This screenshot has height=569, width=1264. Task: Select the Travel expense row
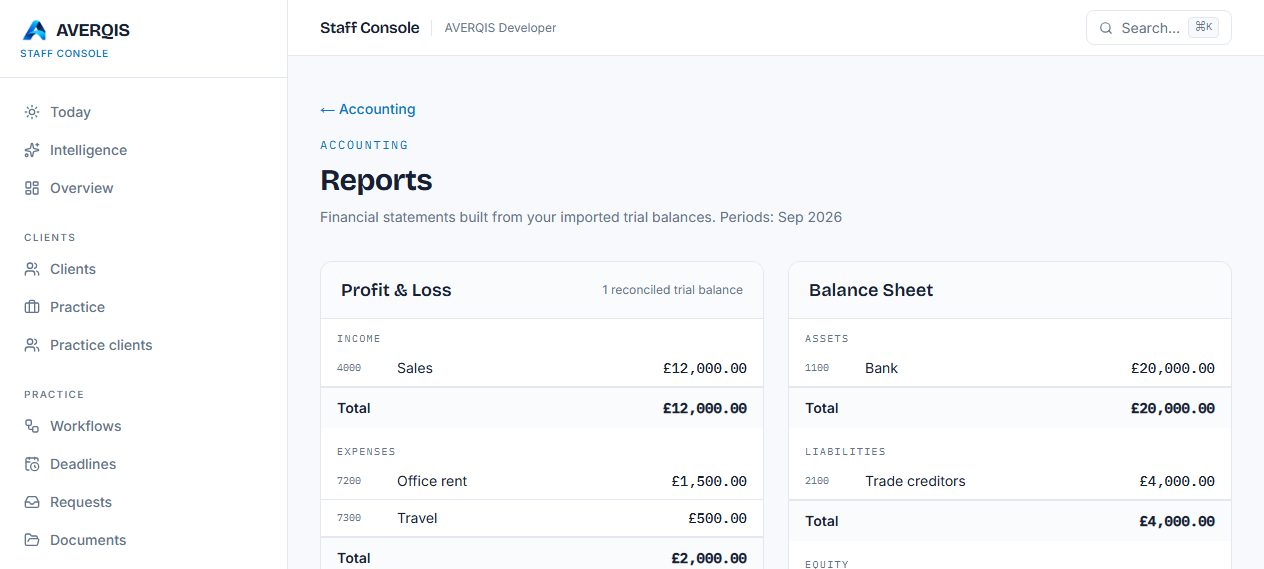coord(542,518)
